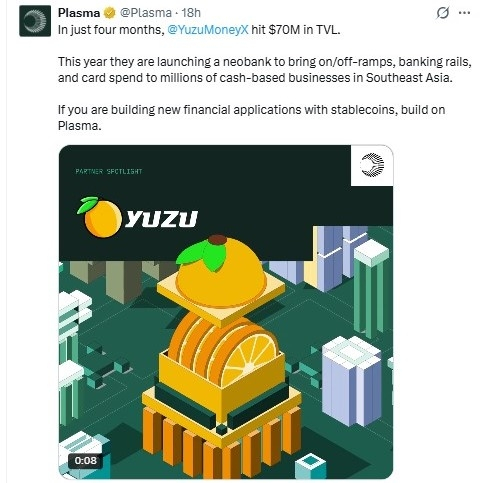Click the YUZU wordmark in the video
Screen dimensions: 480x483
coord(161,219)
